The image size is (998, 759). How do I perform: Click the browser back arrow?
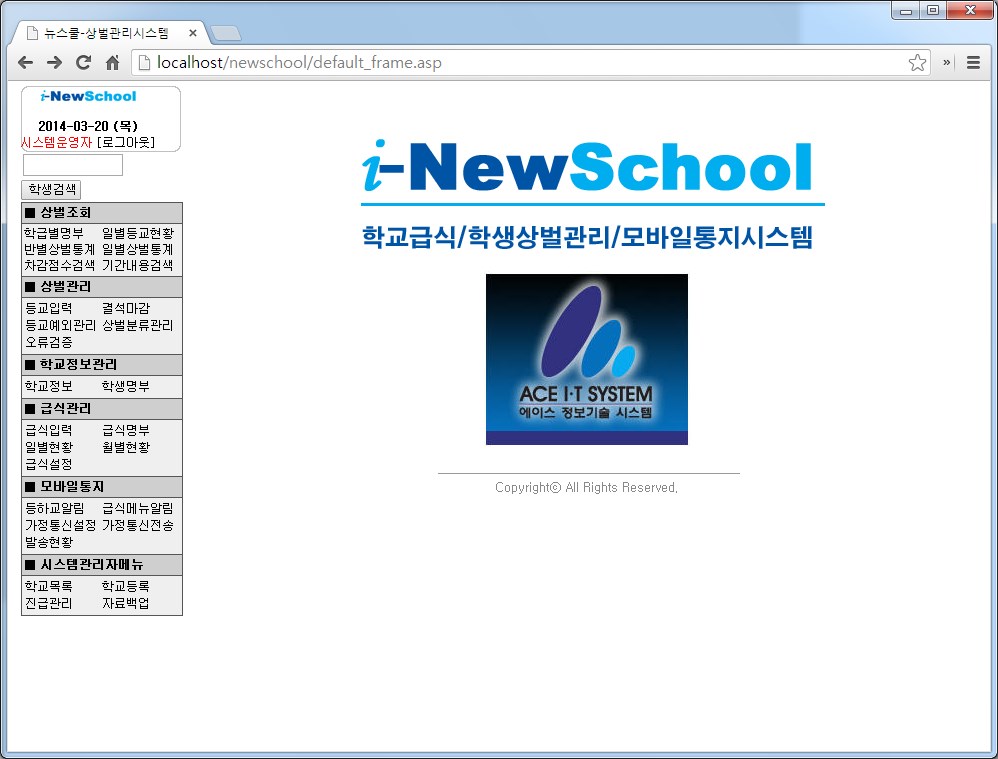(25, 63)
